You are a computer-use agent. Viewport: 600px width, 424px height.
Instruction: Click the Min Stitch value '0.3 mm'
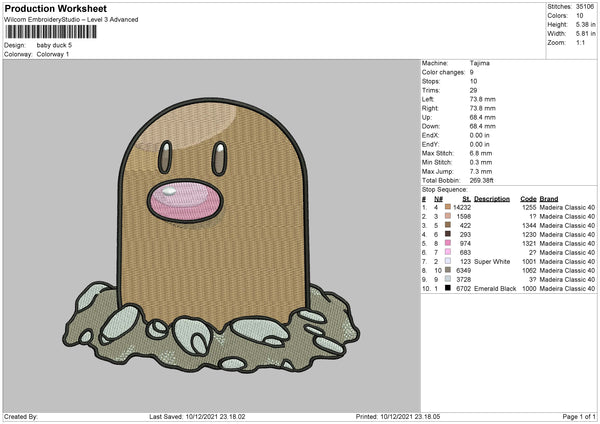pos(481,162)
